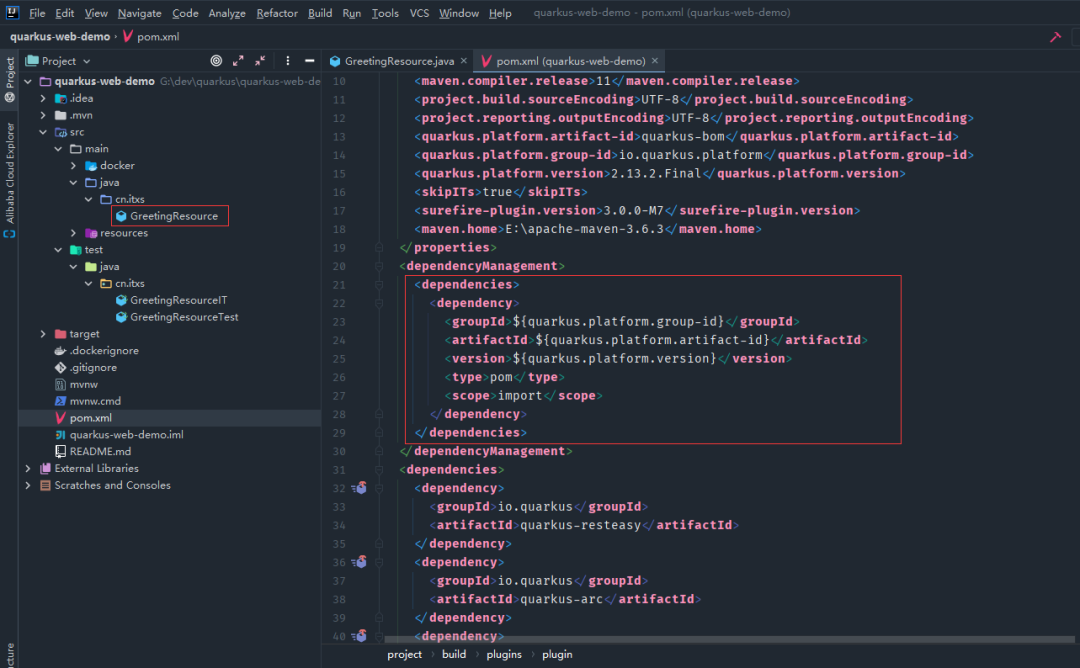Viewport: 1080px width, 668px height.
Task: Switch to GreetingResource.java tab
Action: click(x=399, y=61)
